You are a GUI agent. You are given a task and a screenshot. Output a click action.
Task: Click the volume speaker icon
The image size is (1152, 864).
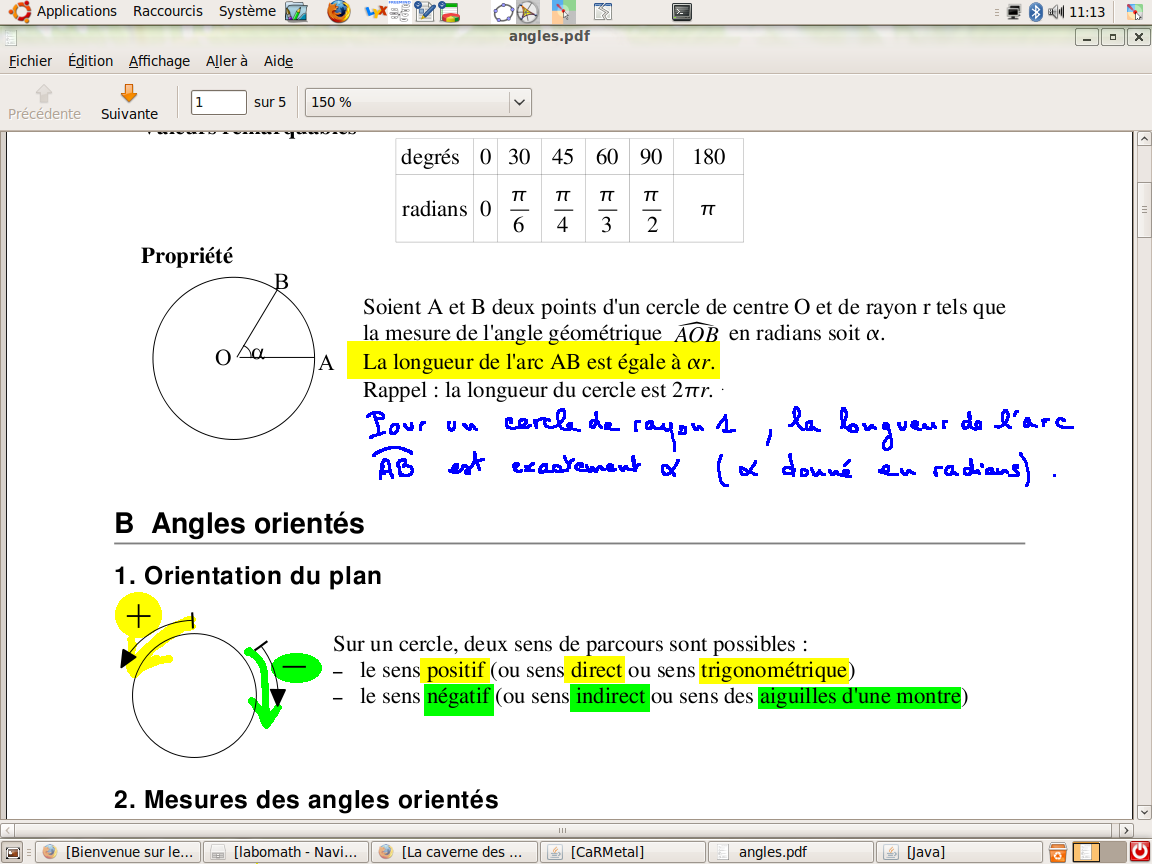[1056, 12]
